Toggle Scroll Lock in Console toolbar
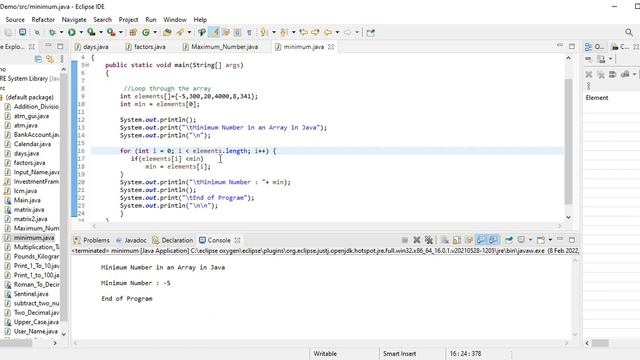640x360 pixels. pyautogui.click(x=457, y=240)
